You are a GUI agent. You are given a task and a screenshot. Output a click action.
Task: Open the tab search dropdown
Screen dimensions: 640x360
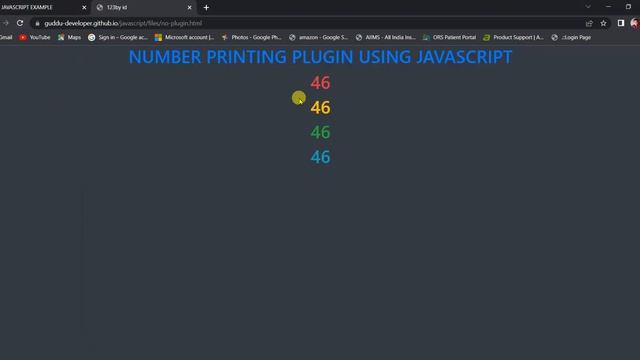coord(588,7)
